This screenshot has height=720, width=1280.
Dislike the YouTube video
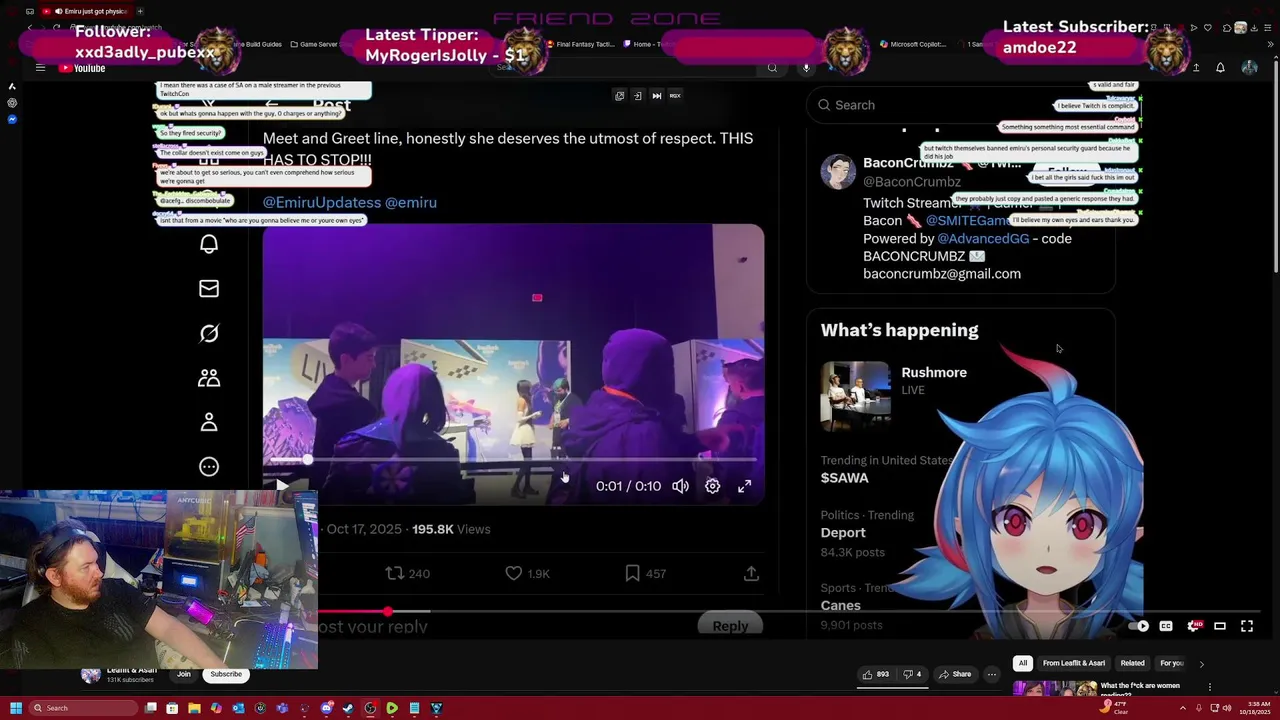[912, 674]
